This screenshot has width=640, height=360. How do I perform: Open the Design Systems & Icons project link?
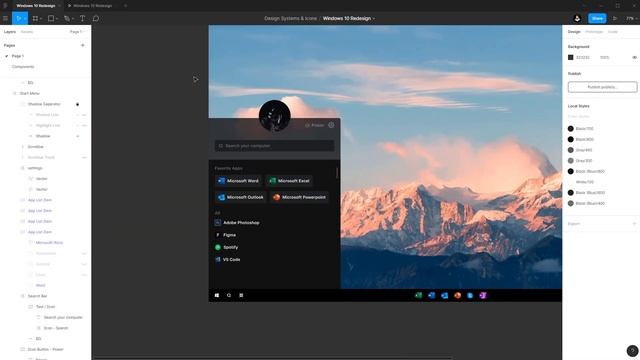[x=291, y=18]
